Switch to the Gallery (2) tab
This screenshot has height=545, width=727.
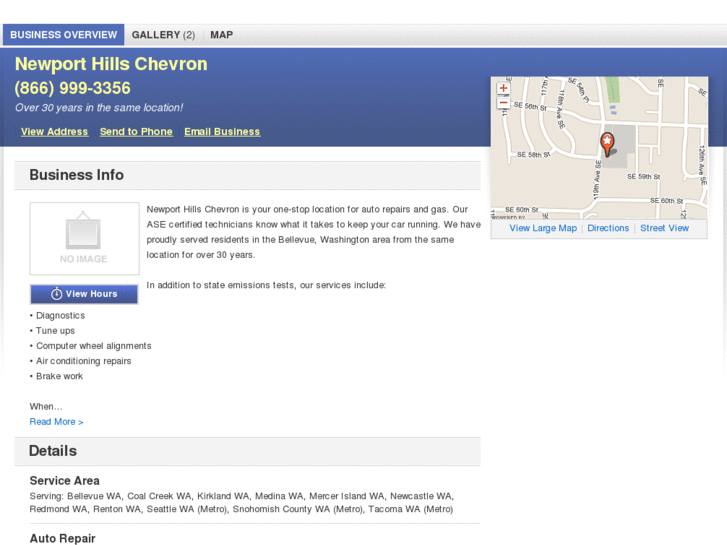tap(163, 35)
